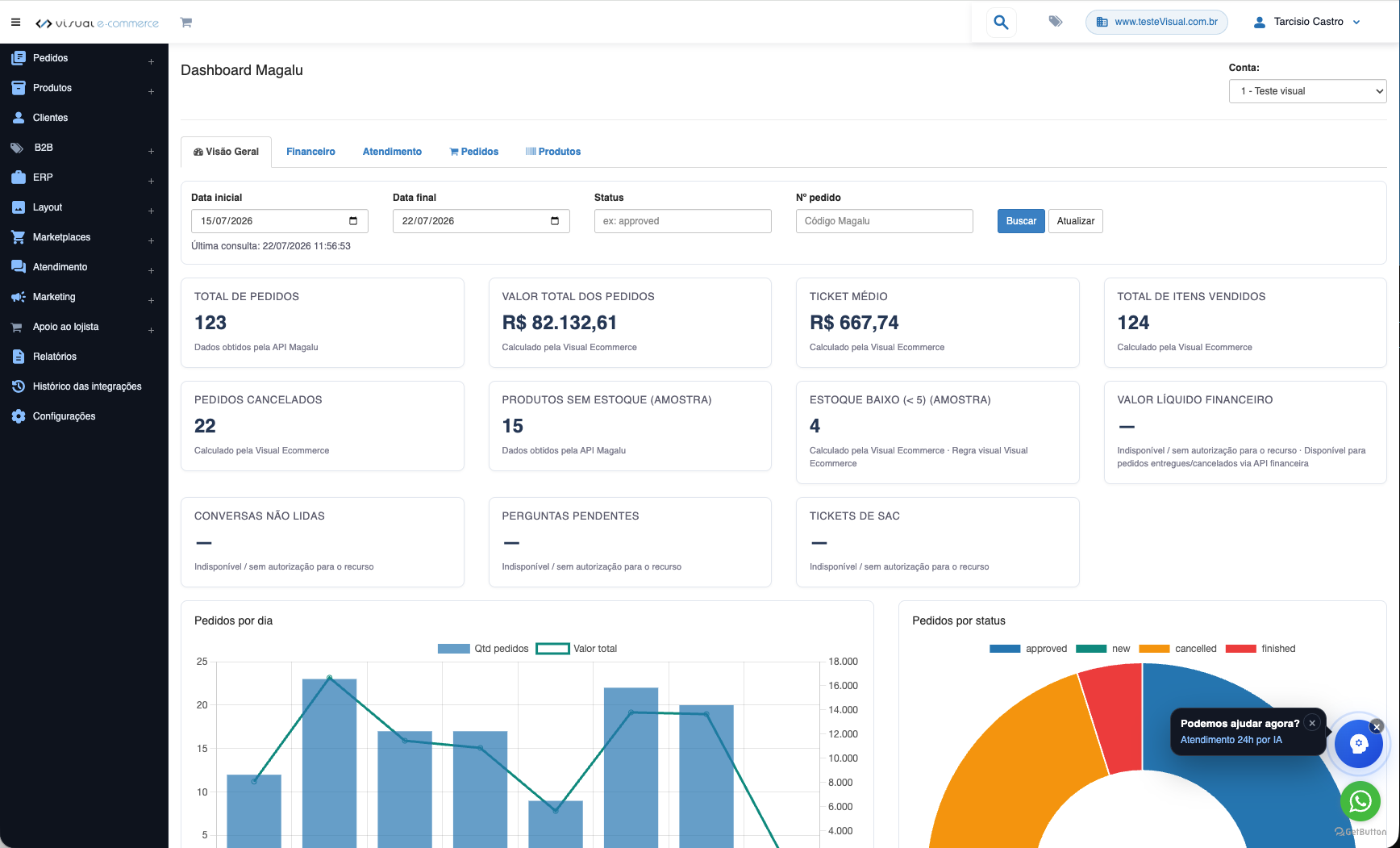1400x848 pixels.
Task: Open the tags icon in top bar
Action: (x=1055, y=22)
